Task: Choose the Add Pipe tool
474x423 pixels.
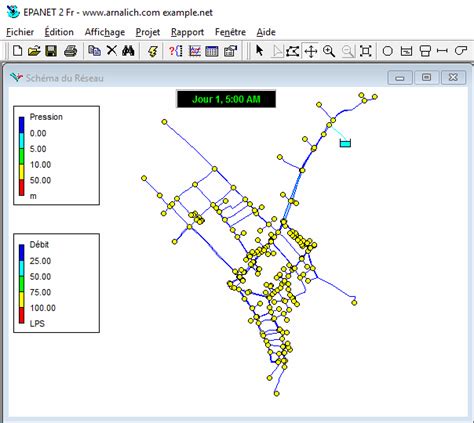Action: pos(442,51)
